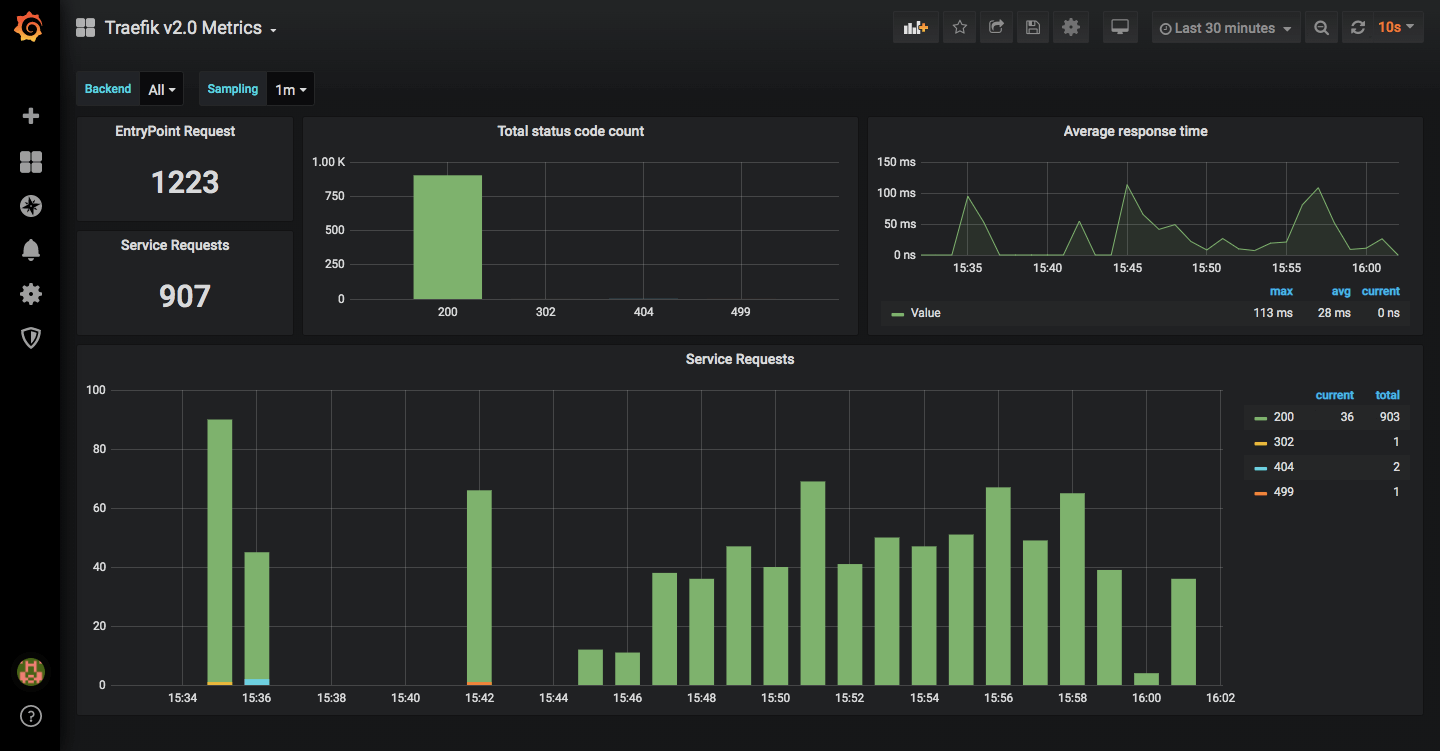This screenshot has width=1440, height=751.
Task: Click the Sampling variable label
Action: point(233,89)
